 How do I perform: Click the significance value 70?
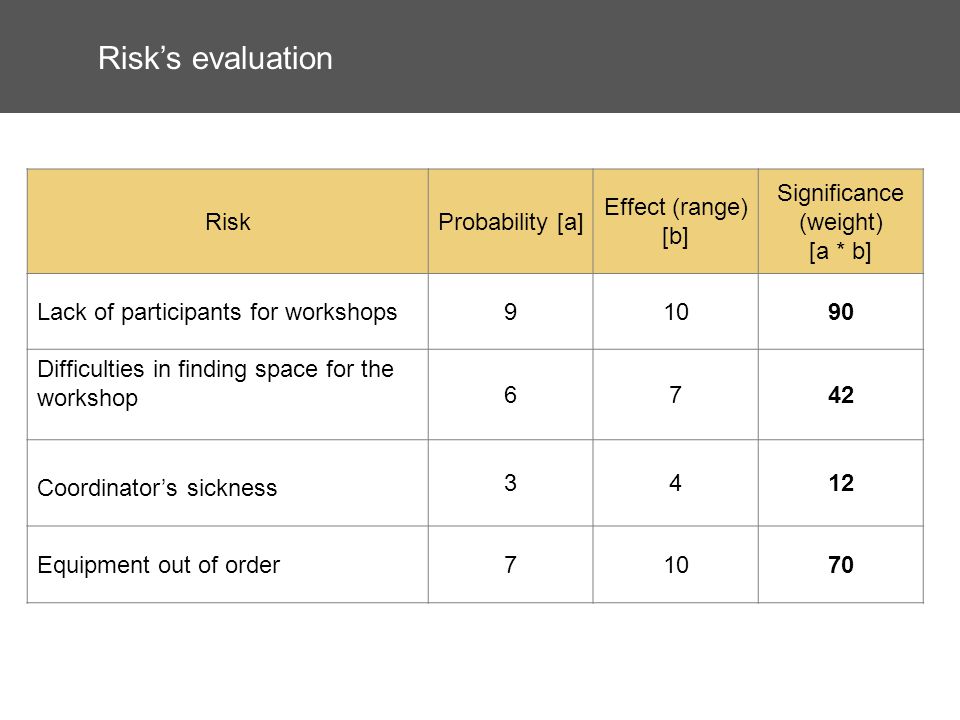pyautogui.click(x=841, y=564)
